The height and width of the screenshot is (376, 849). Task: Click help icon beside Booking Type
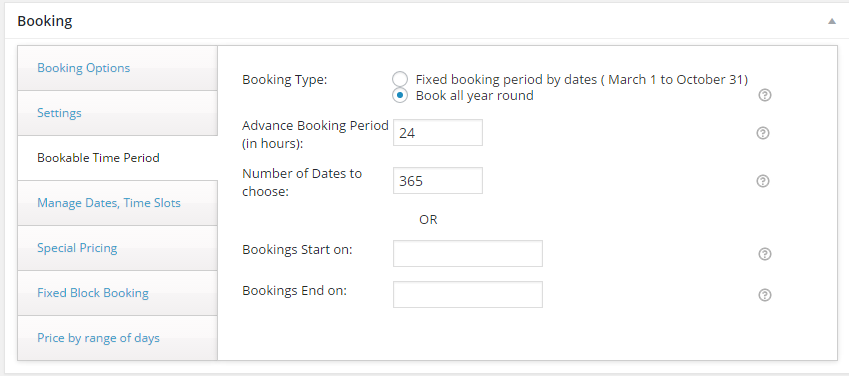(x=765, y=95)
